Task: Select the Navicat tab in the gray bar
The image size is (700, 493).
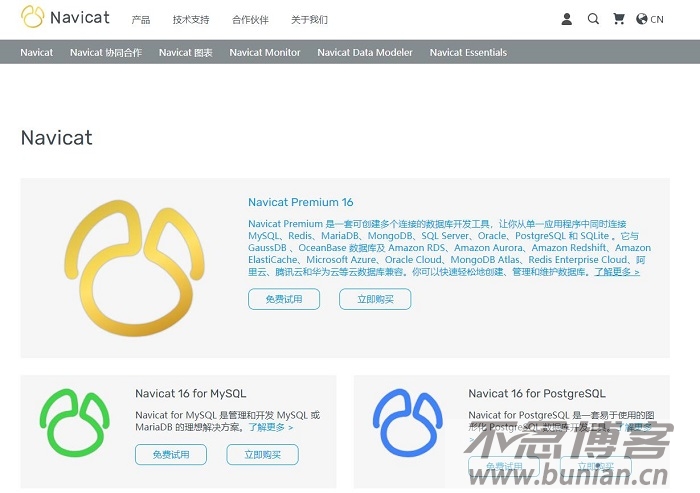Action: pyautogui.click(x=37, y=52)
